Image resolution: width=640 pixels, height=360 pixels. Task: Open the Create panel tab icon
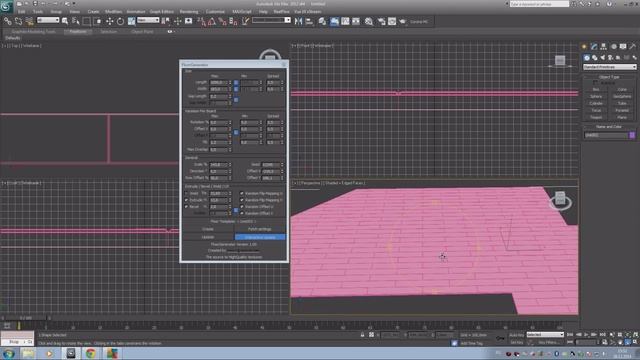(584, 47)
